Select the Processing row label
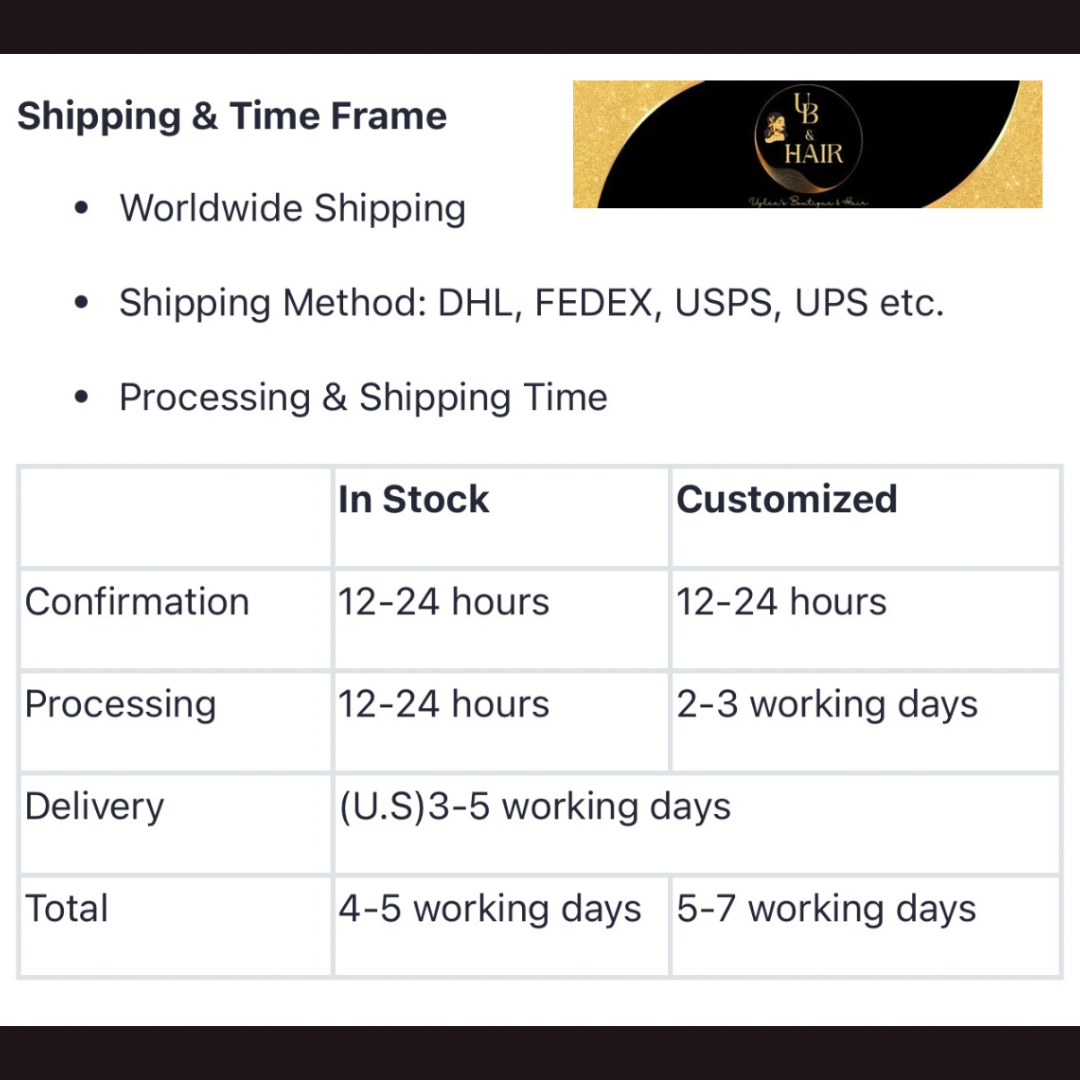Image resolution: width=1080 pixels, height=1080 pixels. [120, 704]
